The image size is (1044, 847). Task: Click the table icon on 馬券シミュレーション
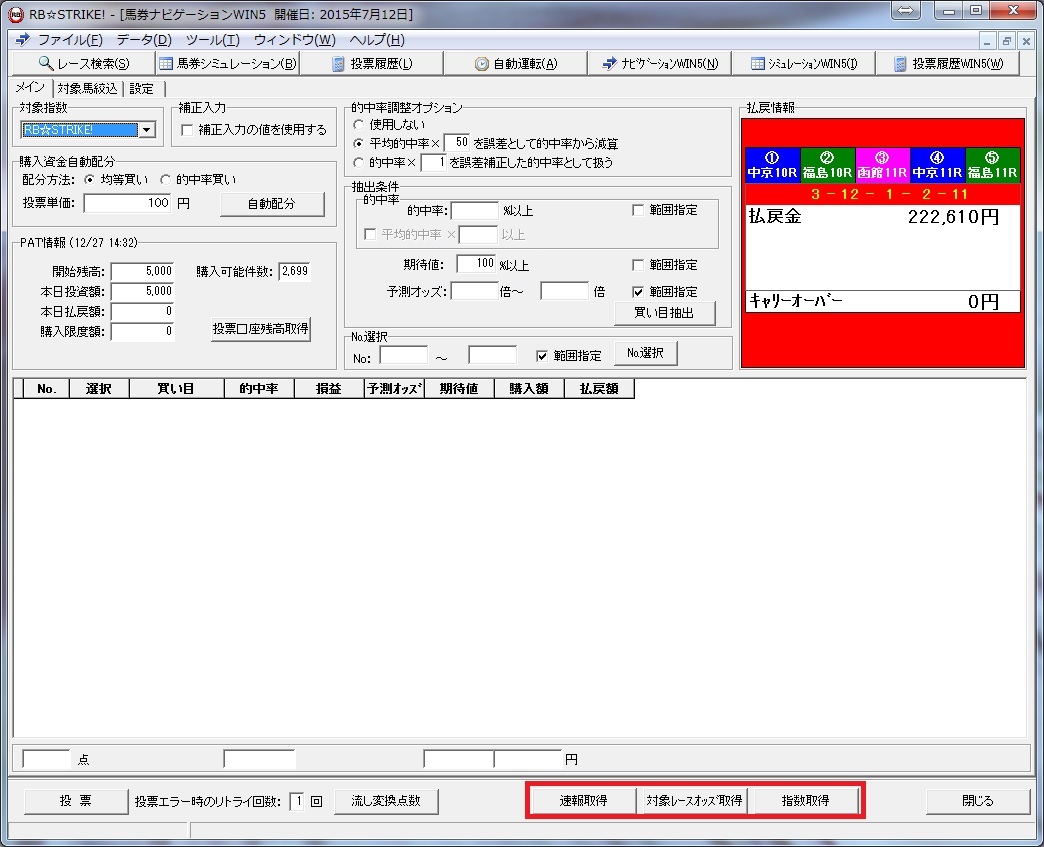tap(166, 64)
